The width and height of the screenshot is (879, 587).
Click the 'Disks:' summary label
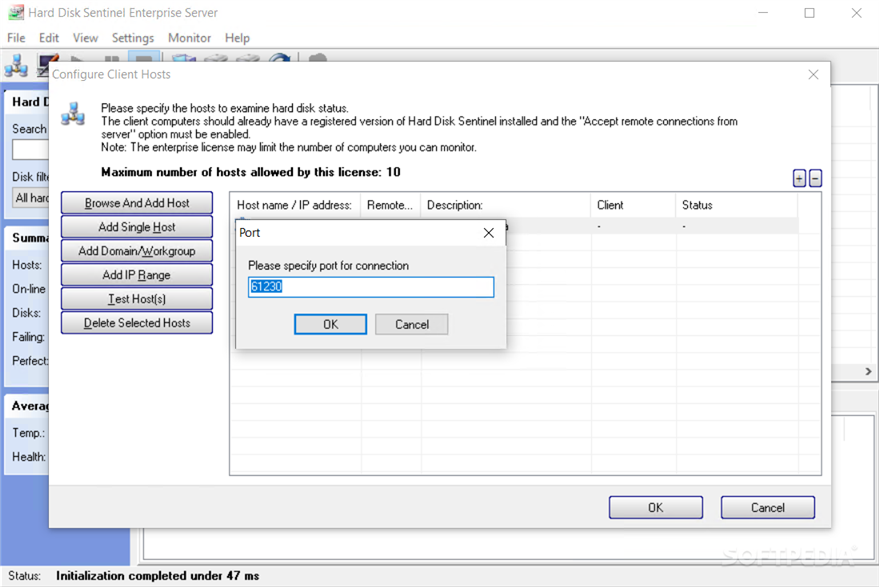26,313
